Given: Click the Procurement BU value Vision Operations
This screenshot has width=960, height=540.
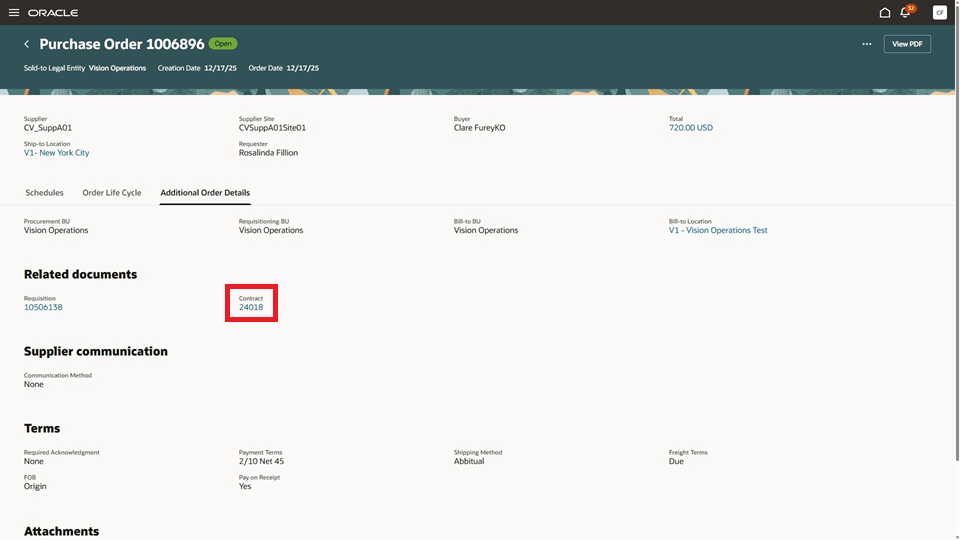Looking at the screenshot, I should point(56,230).
